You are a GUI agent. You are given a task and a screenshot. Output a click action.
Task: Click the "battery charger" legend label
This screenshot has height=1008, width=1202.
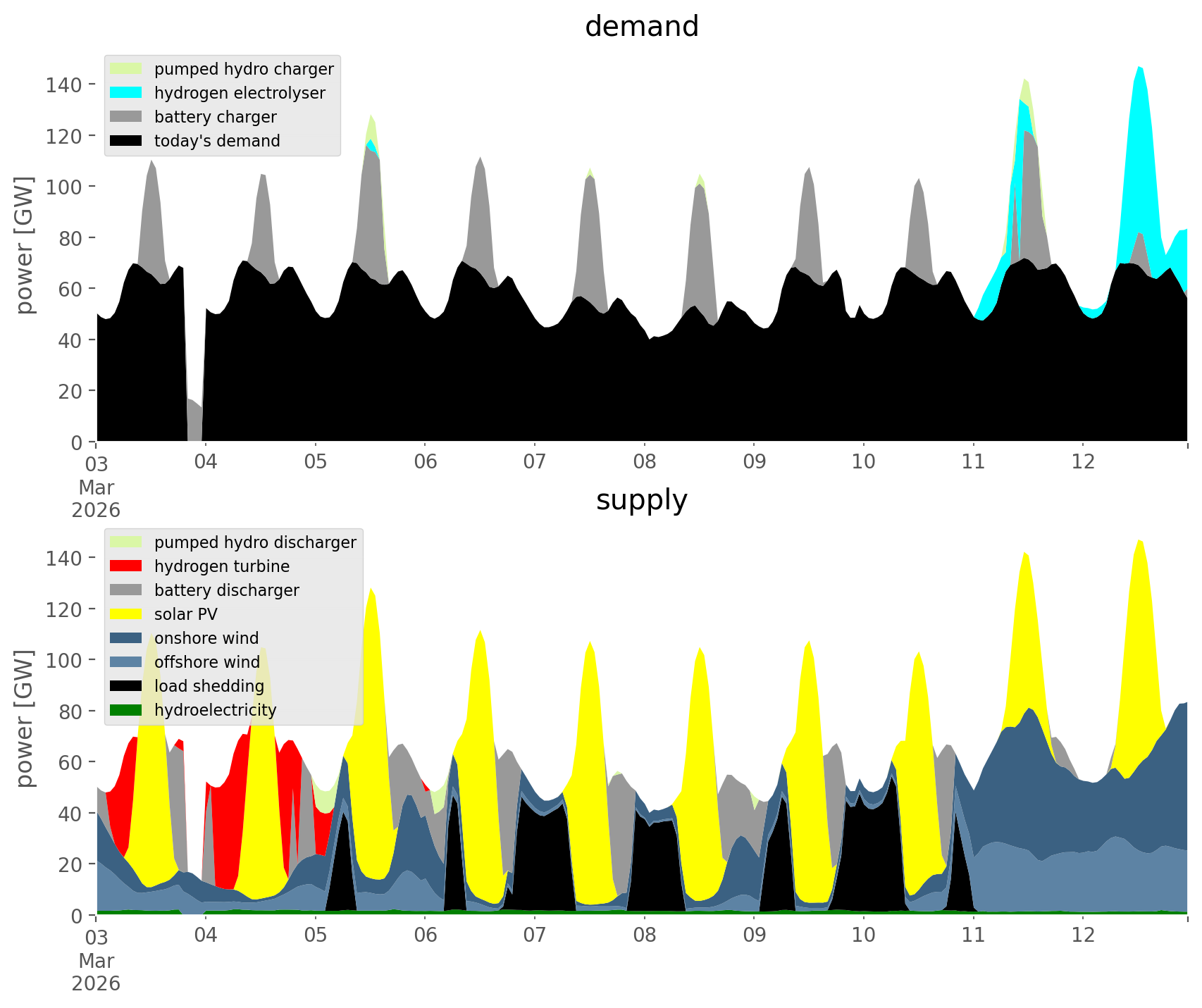pyautogui.click(x=215, y=117)
